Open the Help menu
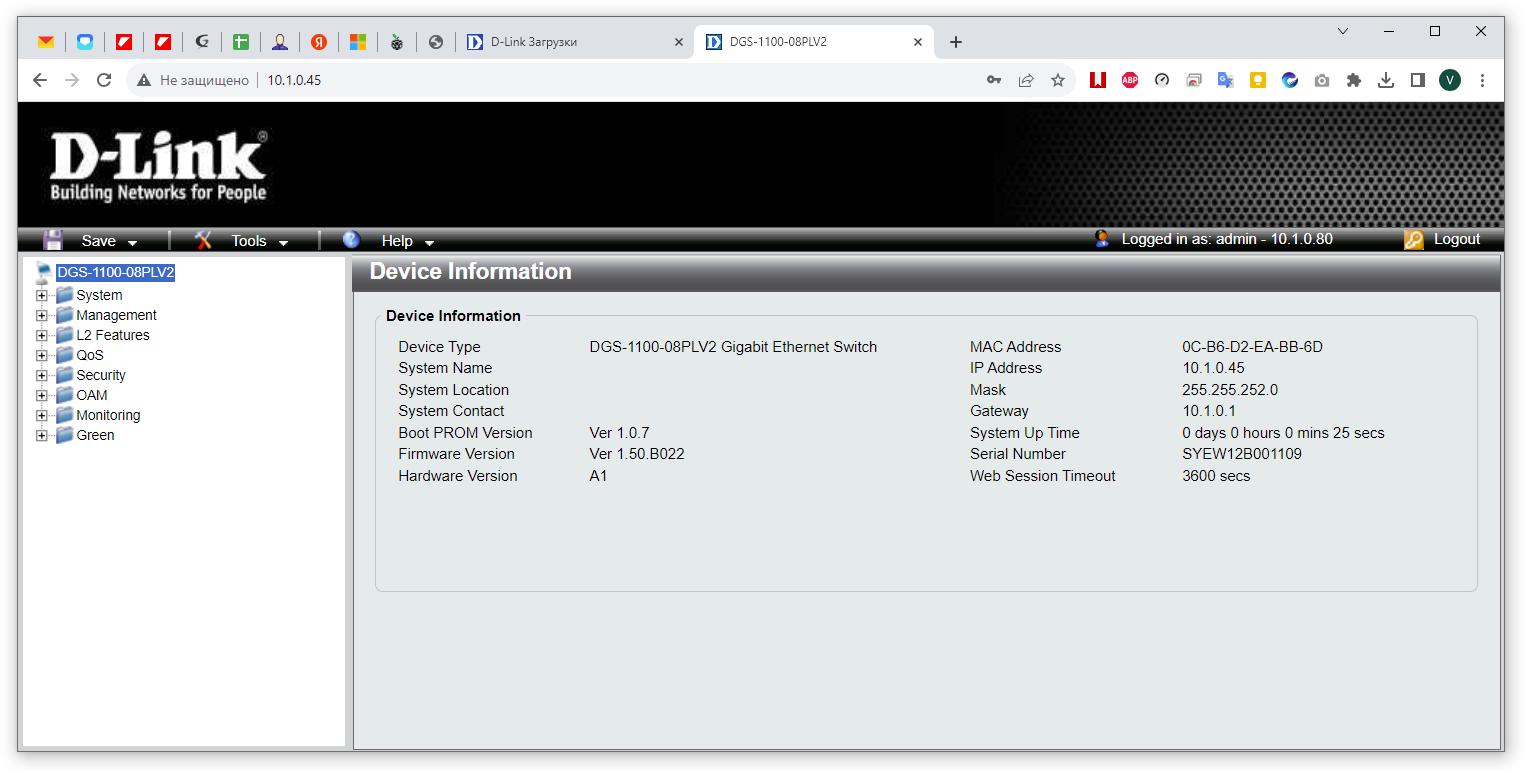This screenshot has width=1526, height=774. [407, 241]
